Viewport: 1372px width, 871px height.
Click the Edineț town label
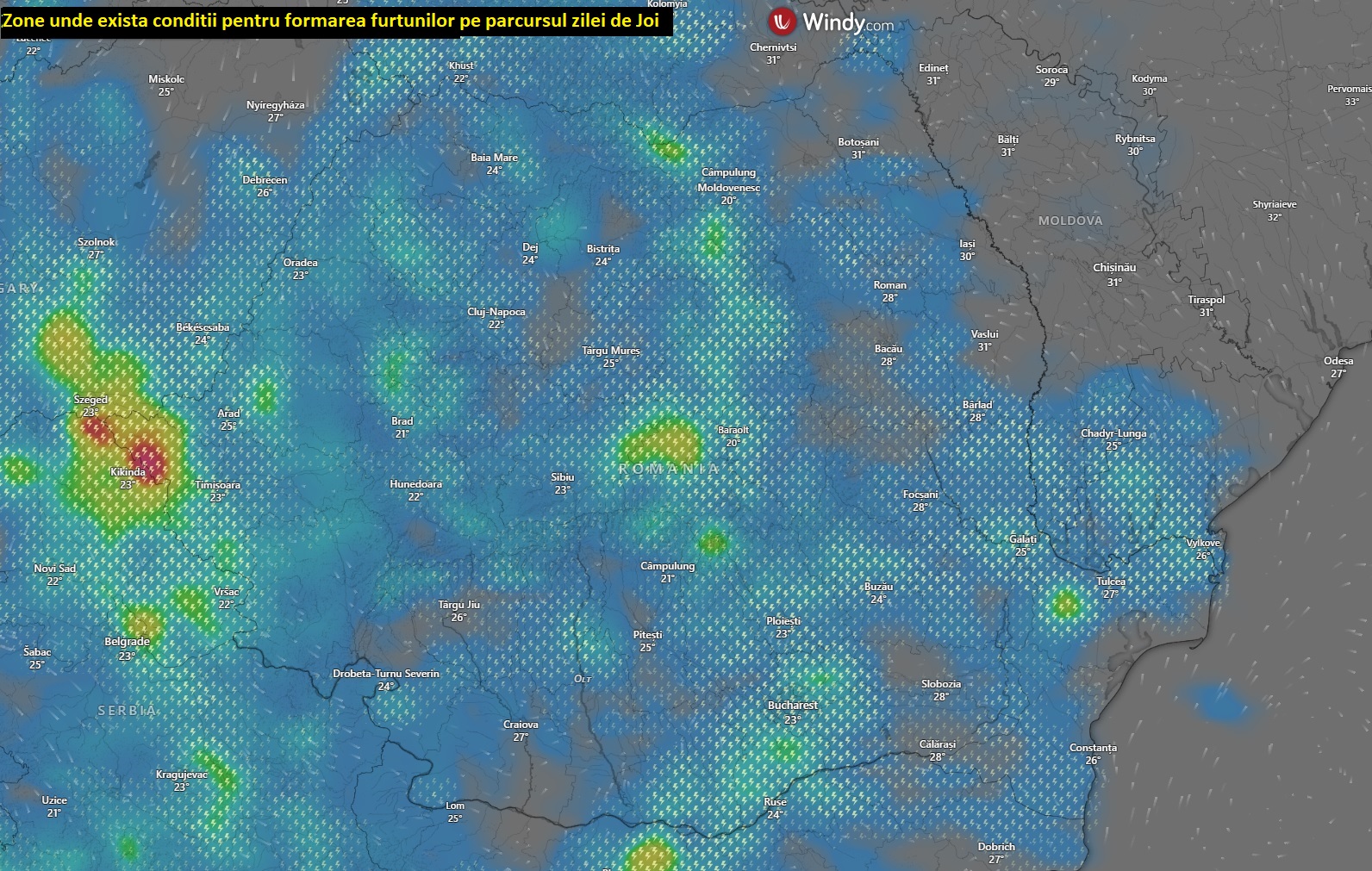pos(933,68)
